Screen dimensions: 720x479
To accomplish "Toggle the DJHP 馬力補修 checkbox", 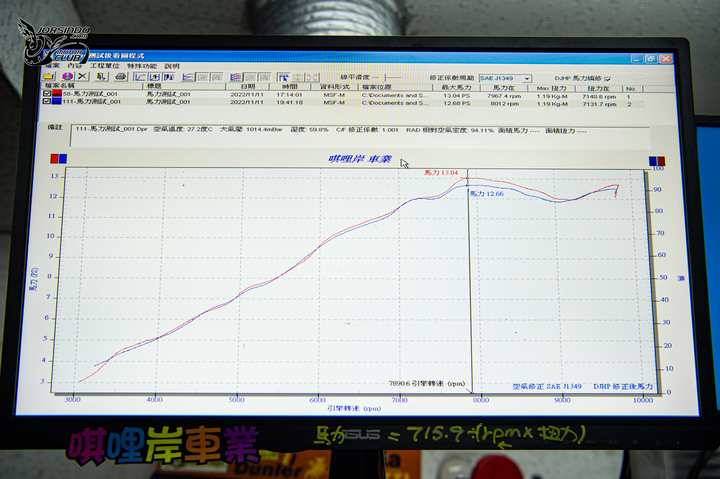I will [x=608, y=79].
